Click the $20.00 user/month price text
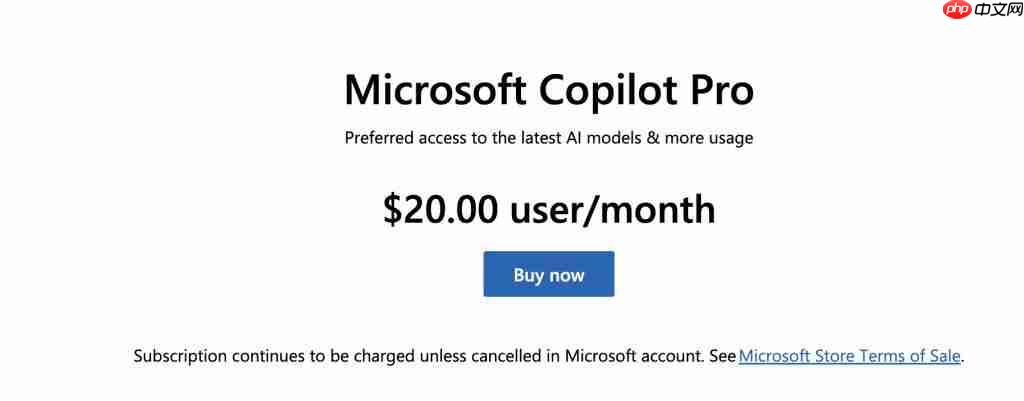The image size is (1024, 401). pos(549,209)
